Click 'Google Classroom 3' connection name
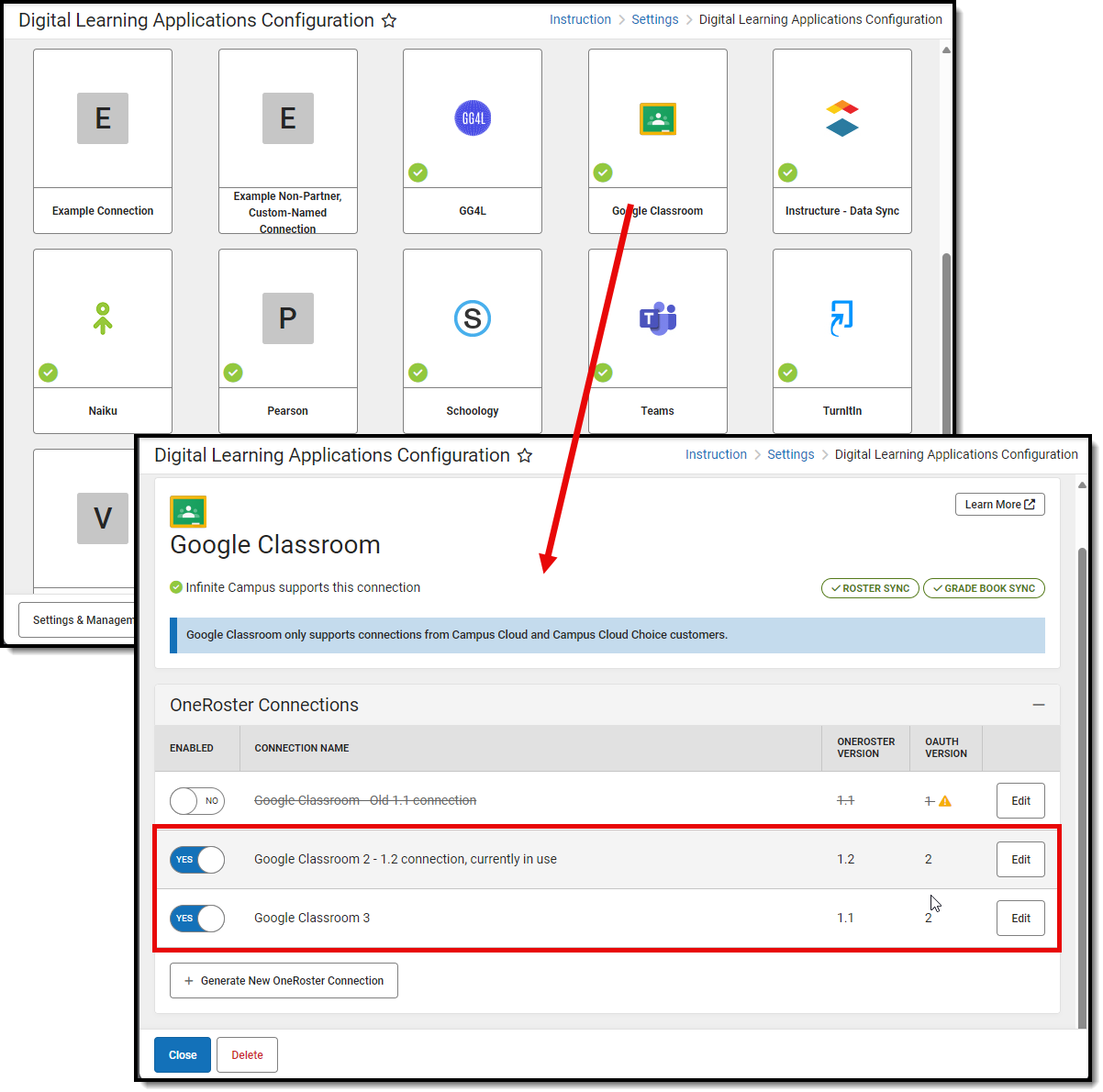Viewport: 1103px width, 1092px height. pyautogui.click(x=312, y=918)
